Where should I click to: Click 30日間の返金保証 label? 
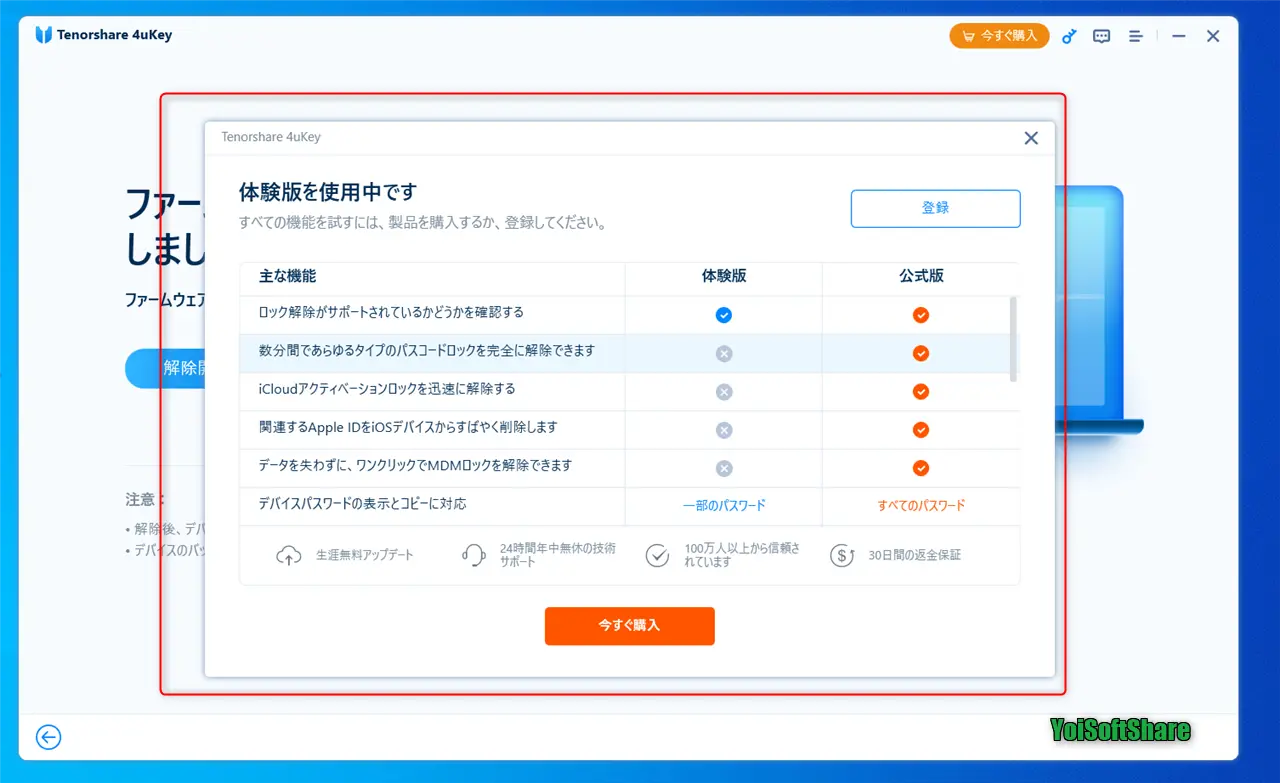coord(915,556)
